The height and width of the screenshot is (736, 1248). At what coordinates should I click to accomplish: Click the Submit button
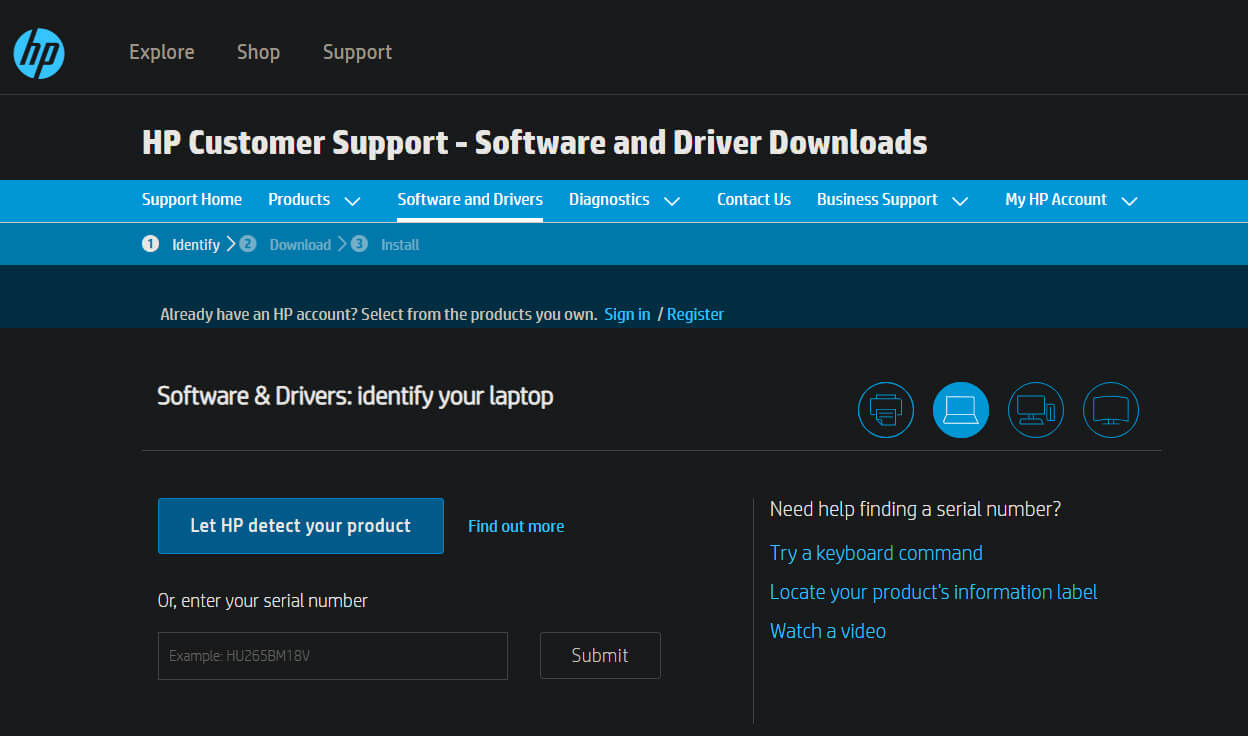click(600, 655)
